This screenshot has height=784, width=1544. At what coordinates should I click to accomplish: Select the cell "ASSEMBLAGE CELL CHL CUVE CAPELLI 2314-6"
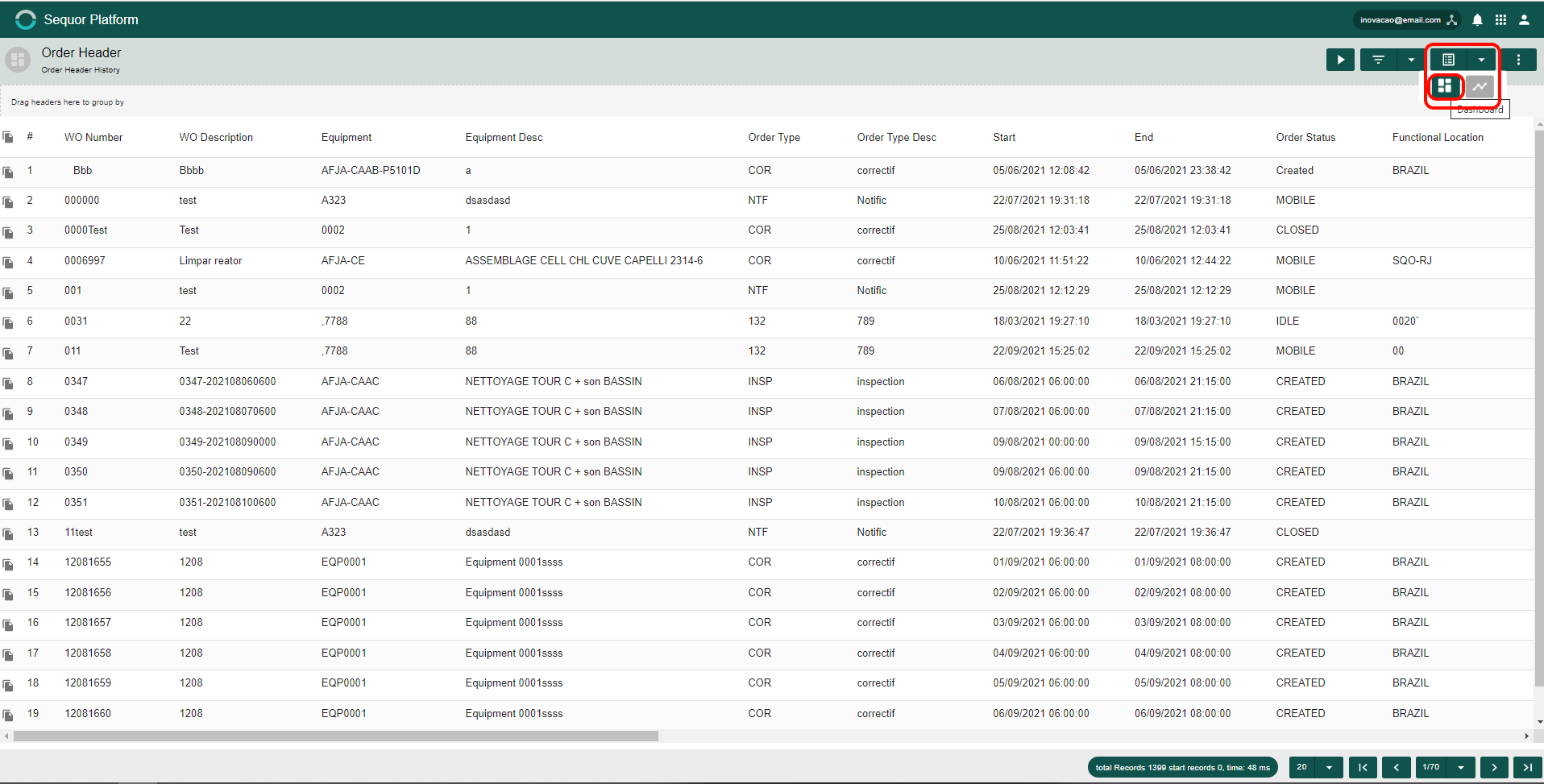click(583, 261)
